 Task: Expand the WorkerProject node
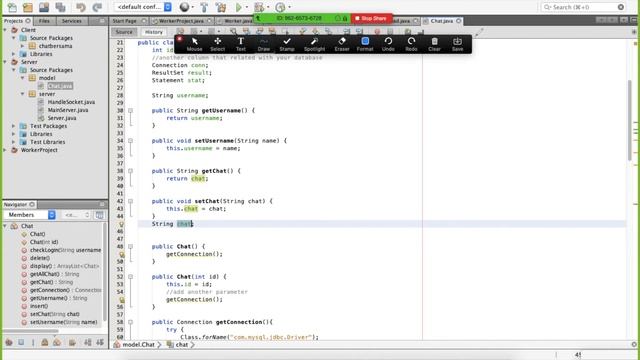[5, 150]
